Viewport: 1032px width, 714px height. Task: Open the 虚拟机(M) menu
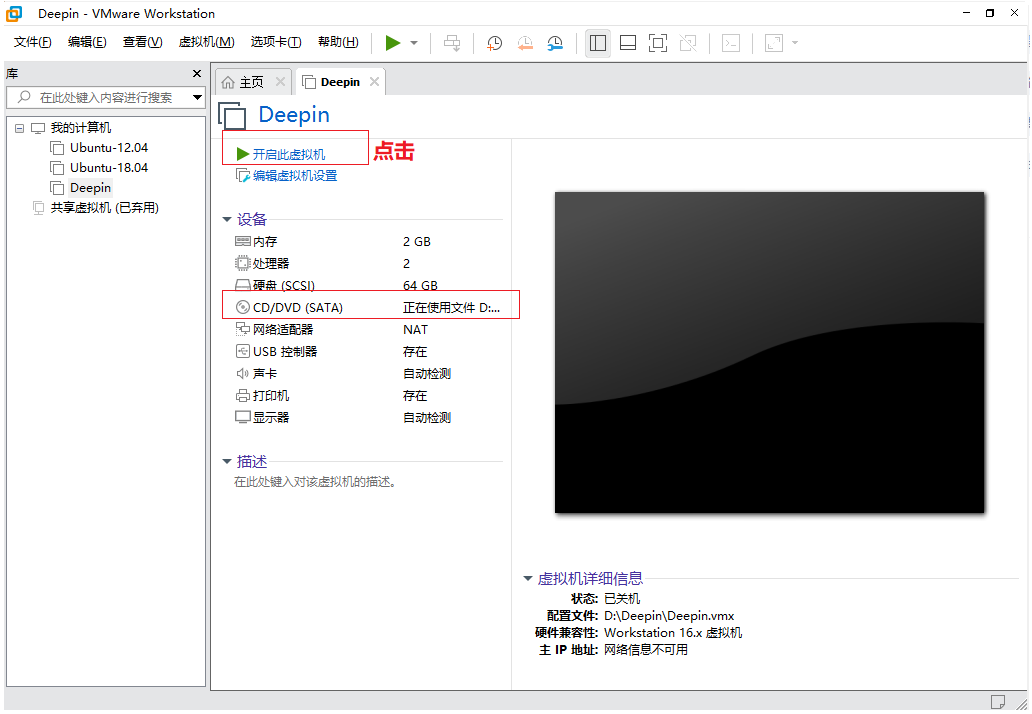[206, 42]
